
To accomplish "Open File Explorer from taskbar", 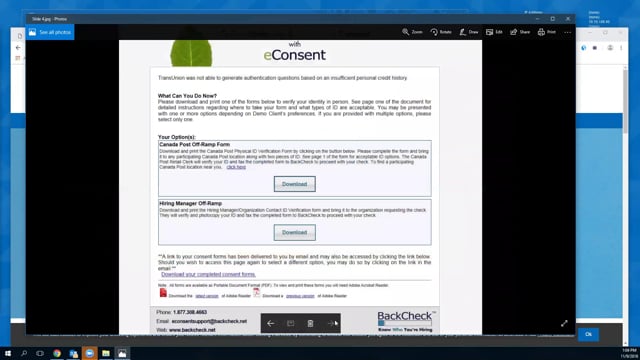I will [106, 353].
